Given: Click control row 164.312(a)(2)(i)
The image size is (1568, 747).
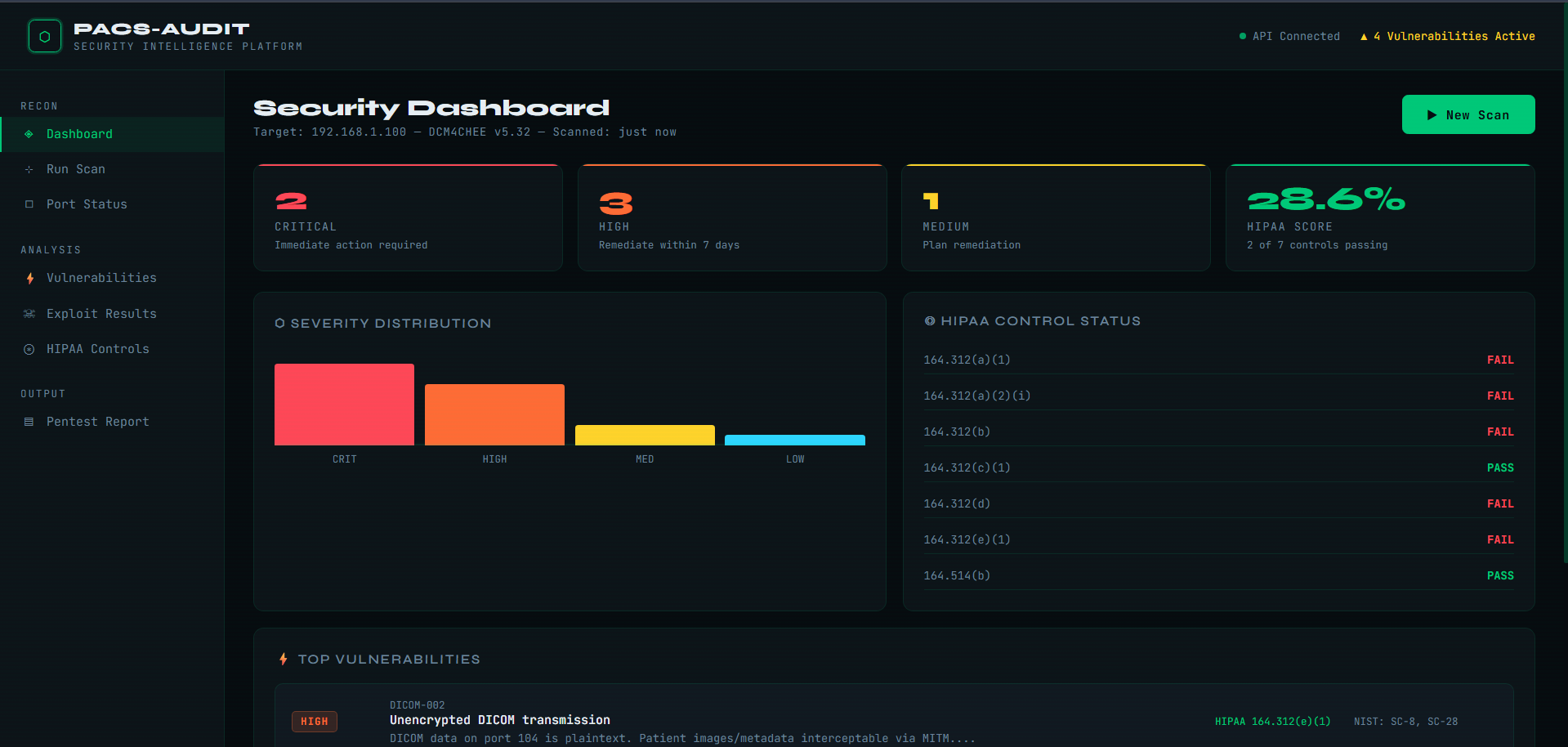Looking at the screenshot, I should coord(1218,396).
